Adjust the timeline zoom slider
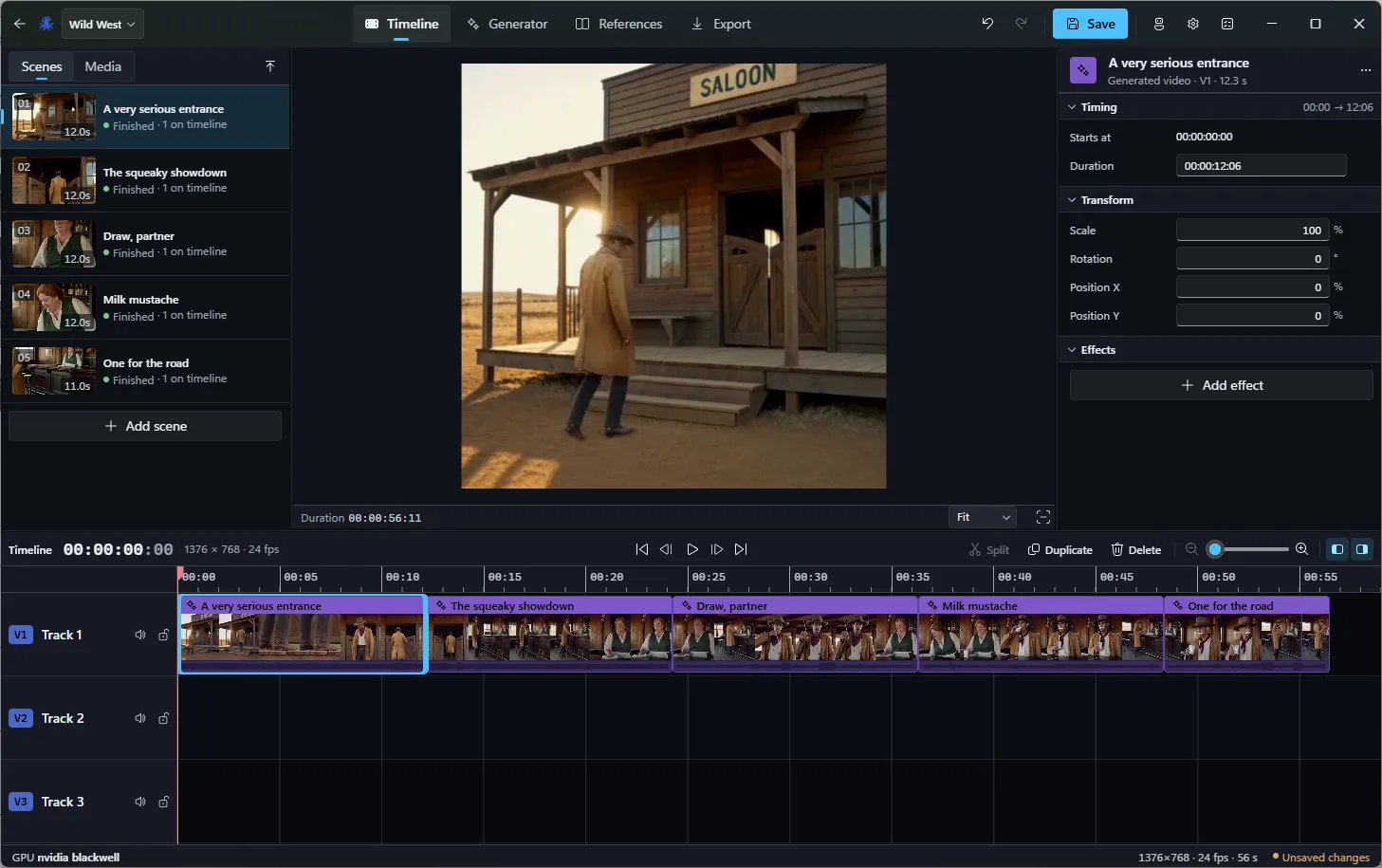This screenshot has height=868, width=1382. pos(1248,549)
